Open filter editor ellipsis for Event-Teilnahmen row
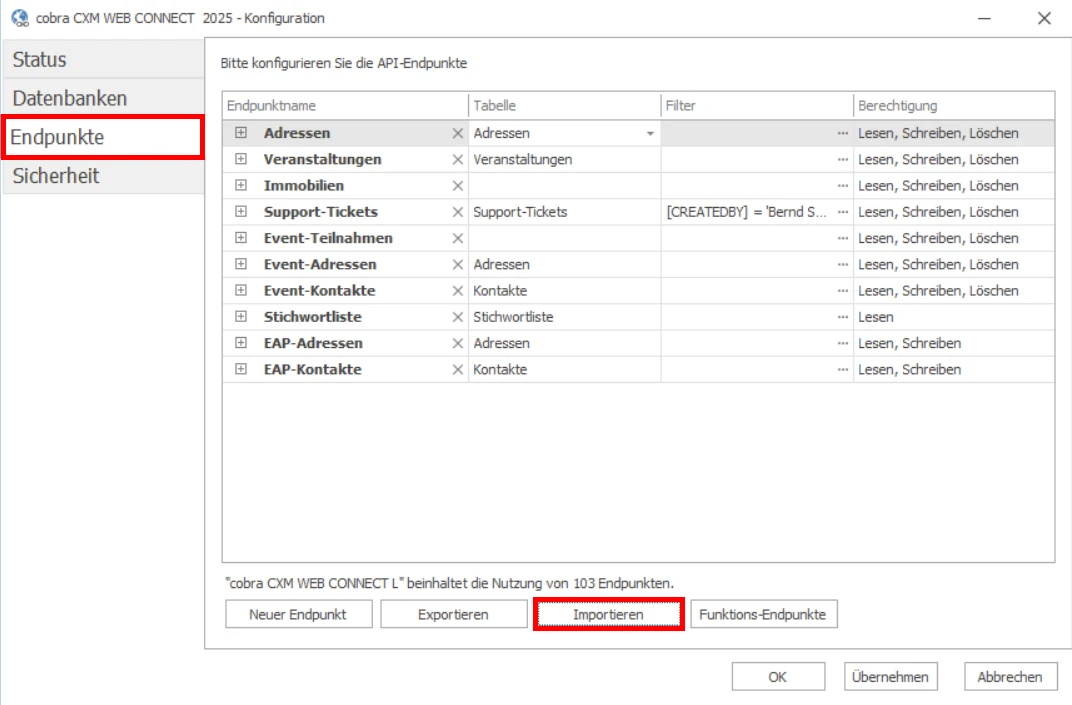The height and width of the screenshot is (705, 1072). pos(842,238)
